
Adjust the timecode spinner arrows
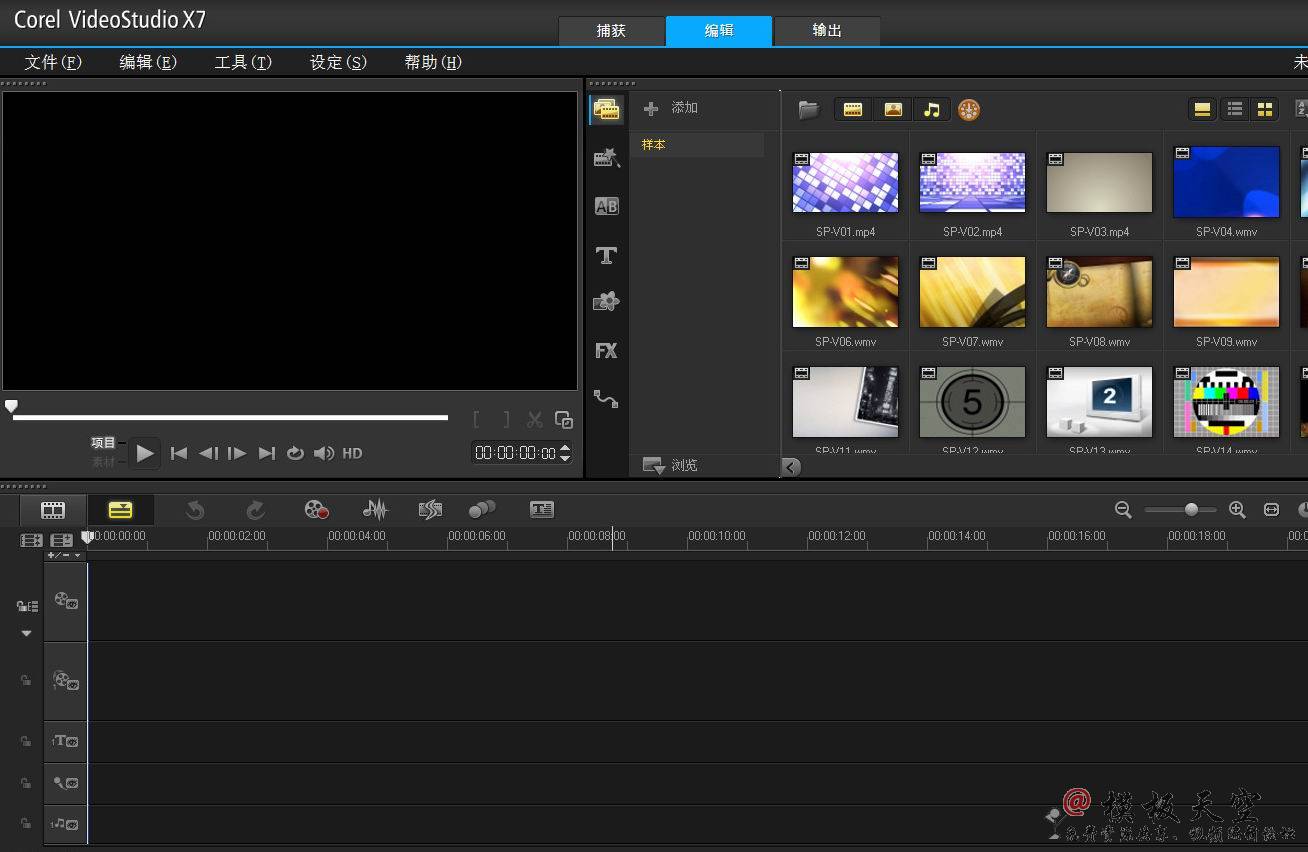[x=565, y=453]
